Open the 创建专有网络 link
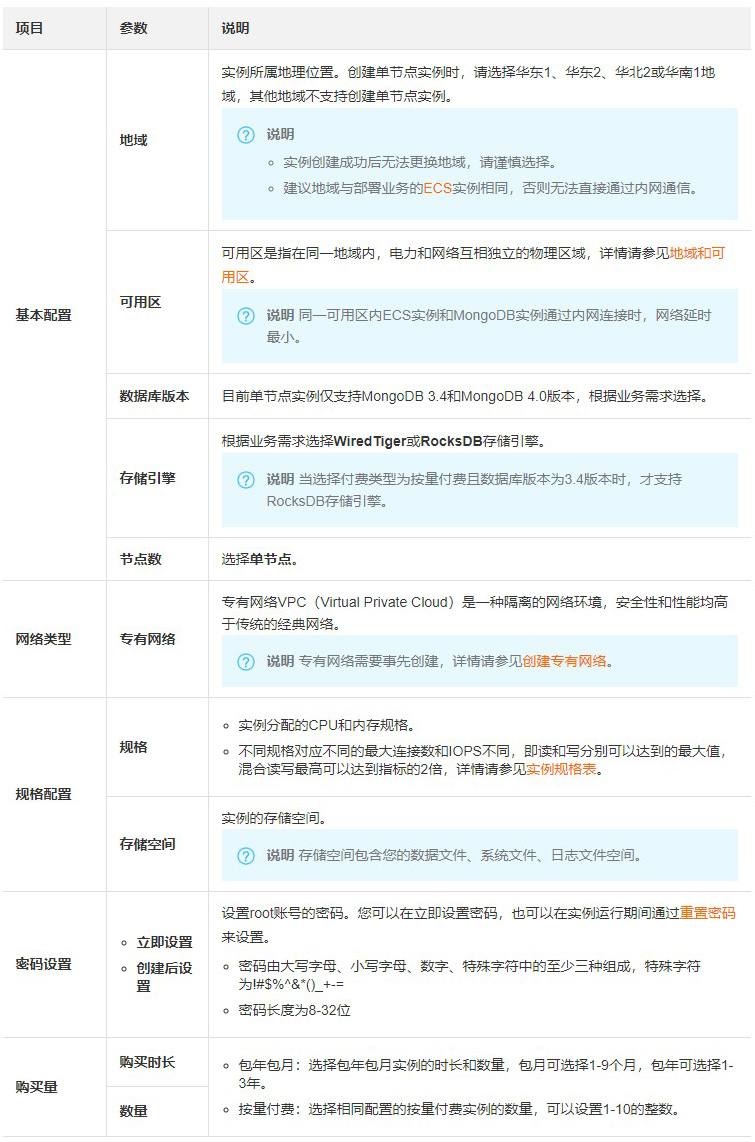 [x=564, y=661]
